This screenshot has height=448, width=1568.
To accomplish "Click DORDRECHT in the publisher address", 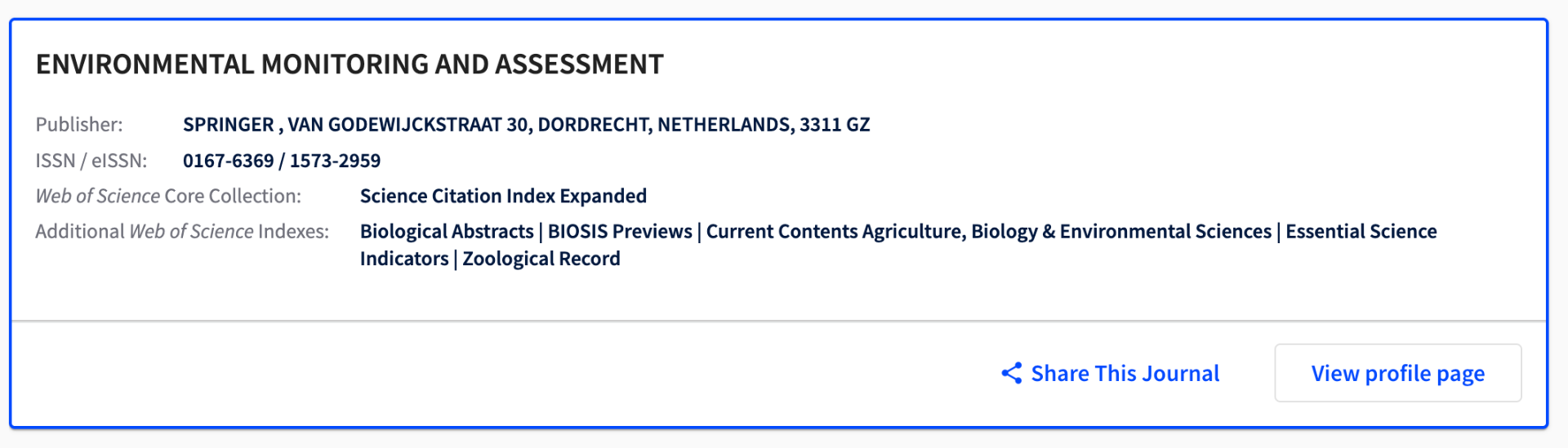I will click(x=594, y=125).
